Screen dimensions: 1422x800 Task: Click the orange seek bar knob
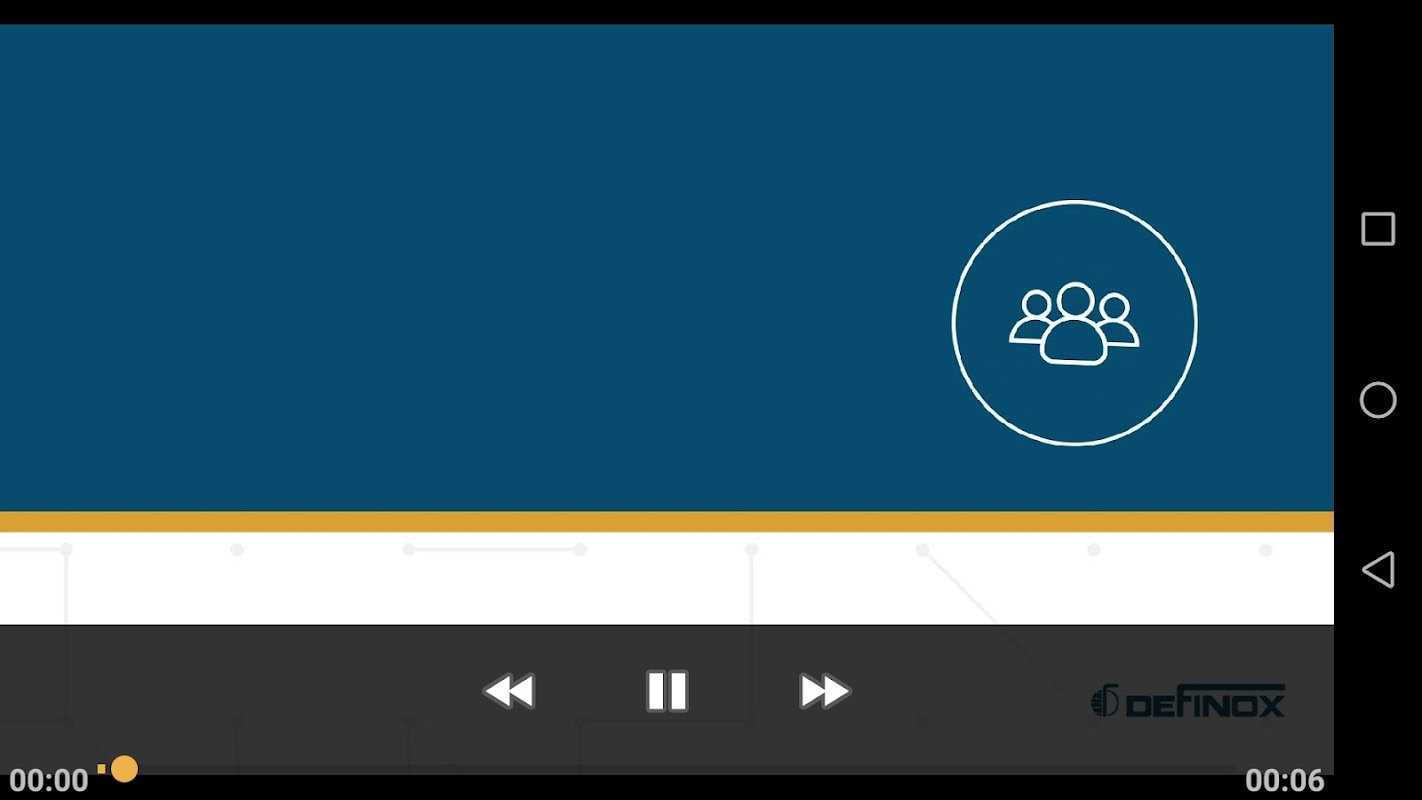click(x=124, y=769)
